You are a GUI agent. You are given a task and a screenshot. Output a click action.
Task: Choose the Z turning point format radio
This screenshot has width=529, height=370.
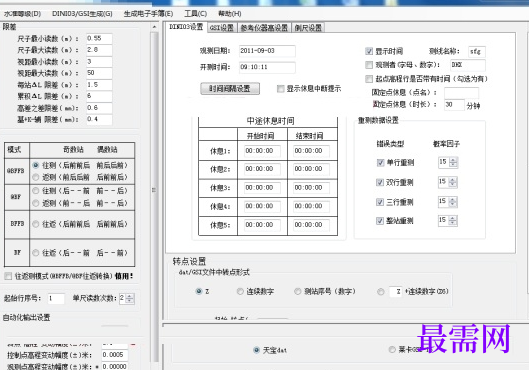tap(199, 291)
